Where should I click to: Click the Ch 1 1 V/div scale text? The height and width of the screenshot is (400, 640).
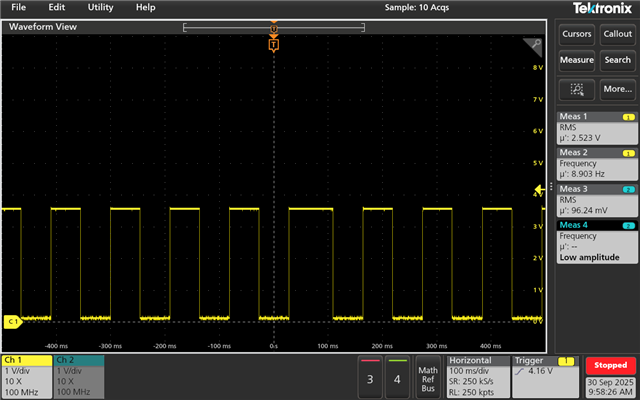pyautogui.click(x=17, y=371)
